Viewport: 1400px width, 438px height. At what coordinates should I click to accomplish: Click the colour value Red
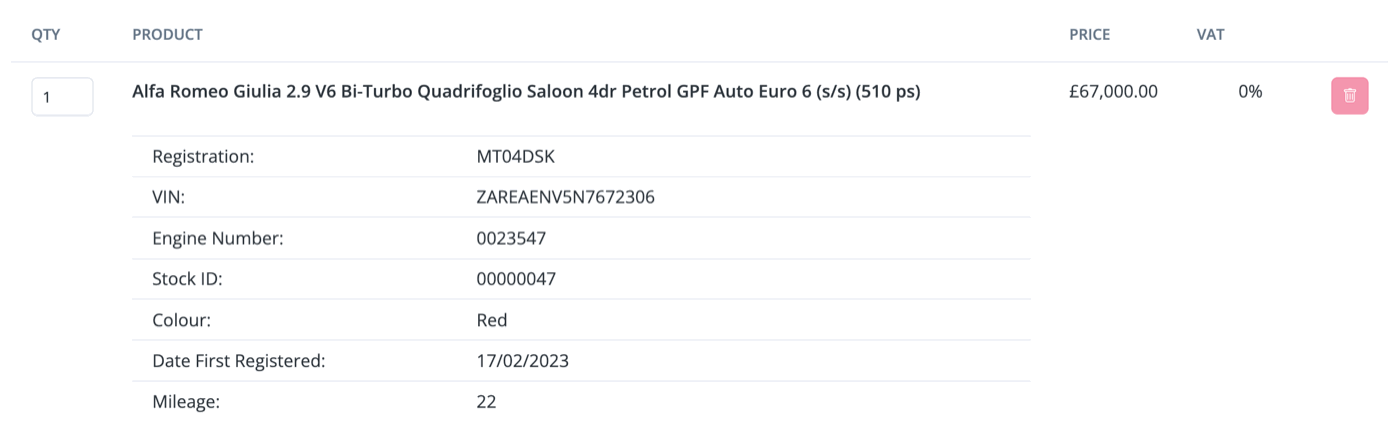[492, 320]
